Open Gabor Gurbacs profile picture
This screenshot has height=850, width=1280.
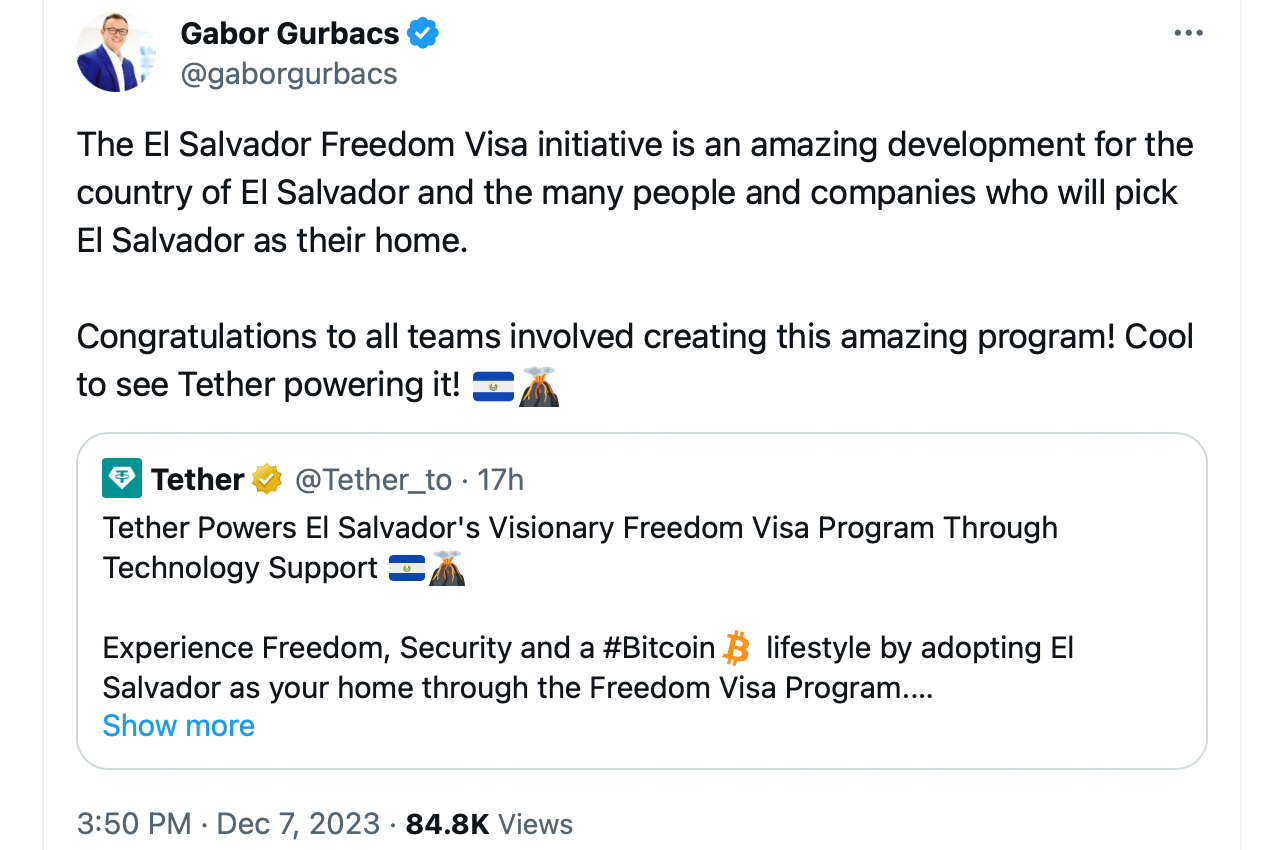click(x=116, y=53)
